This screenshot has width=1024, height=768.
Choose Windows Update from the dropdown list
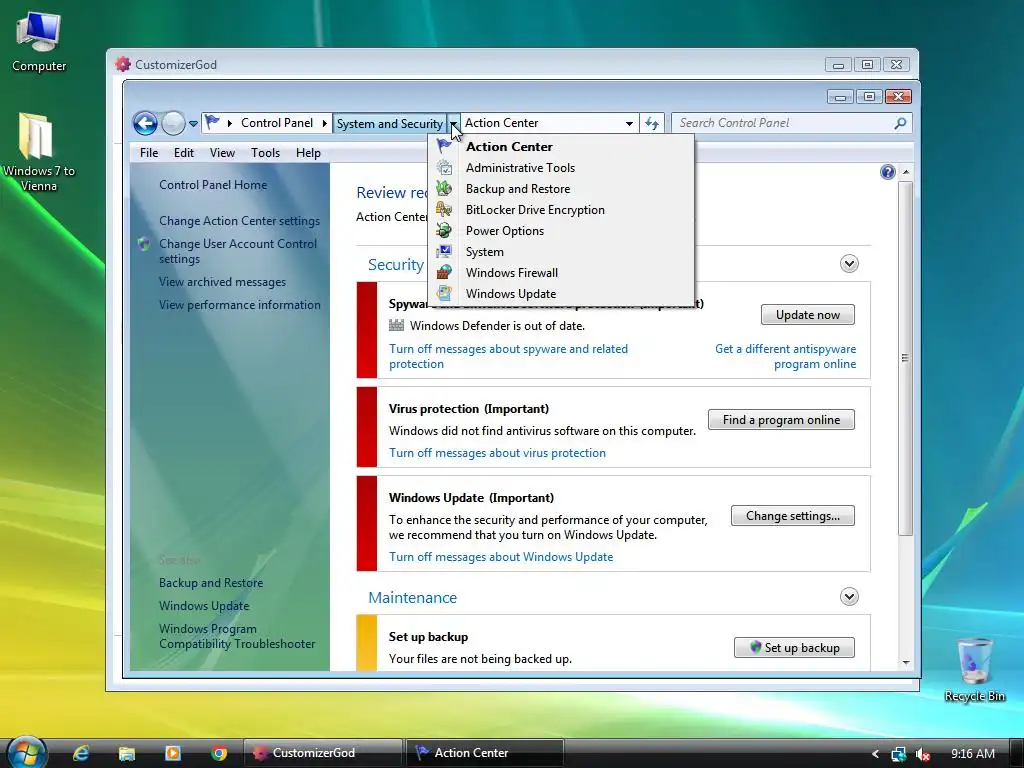click(x=561, y=293)
